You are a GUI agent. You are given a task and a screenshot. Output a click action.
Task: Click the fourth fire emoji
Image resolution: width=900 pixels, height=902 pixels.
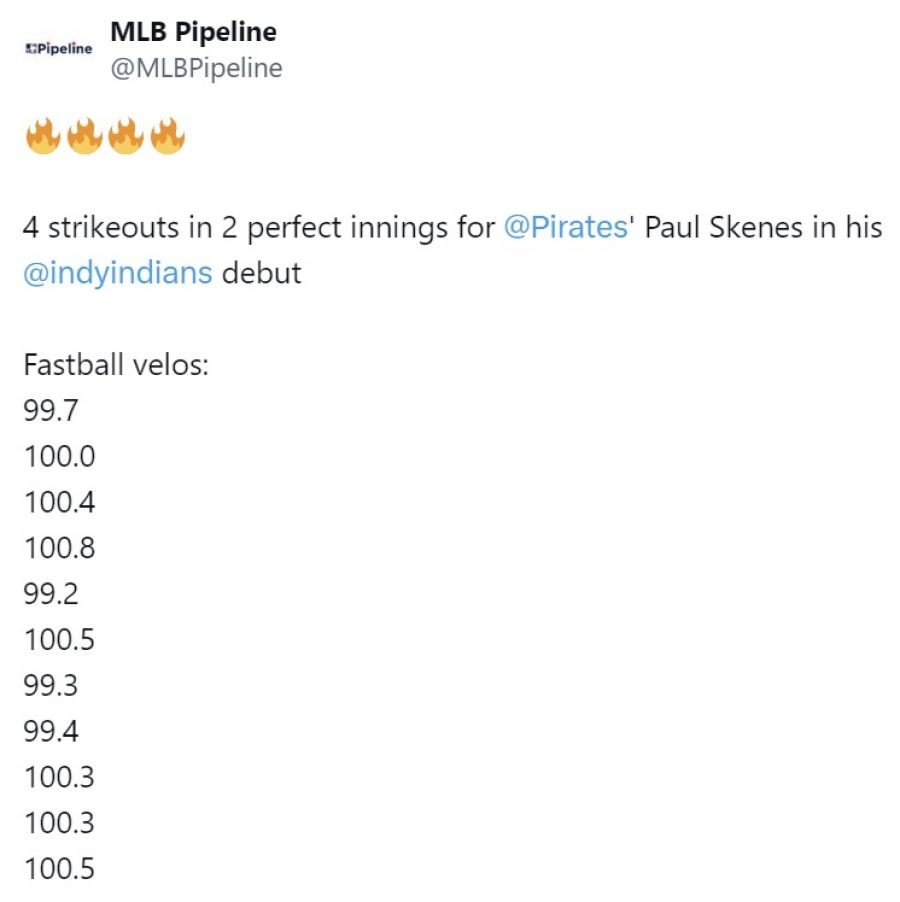[167, 136]
